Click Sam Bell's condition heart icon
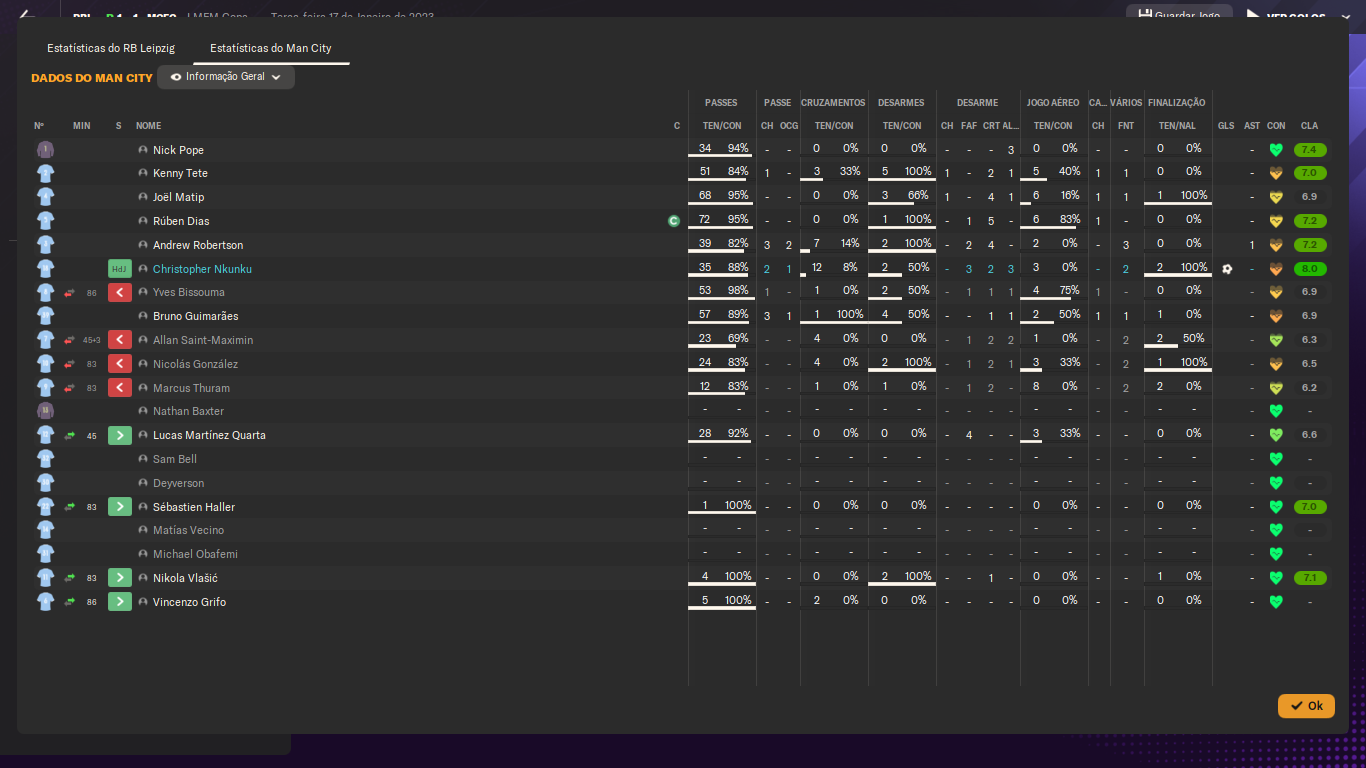The image size is (1366, 768). tap(1276, 459)
